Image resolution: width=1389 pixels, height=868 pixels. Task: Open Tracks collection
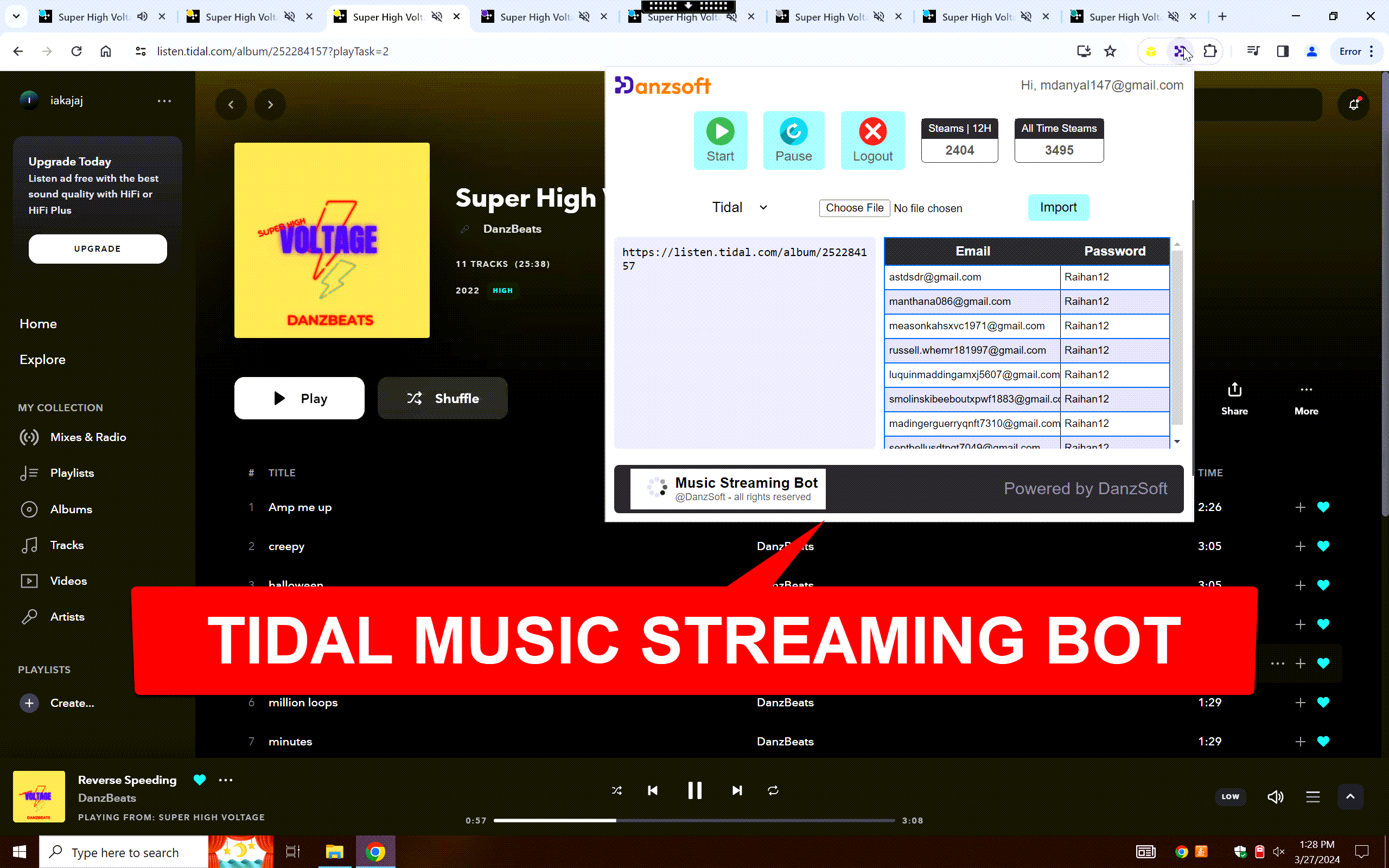click(x=52, y=545)
